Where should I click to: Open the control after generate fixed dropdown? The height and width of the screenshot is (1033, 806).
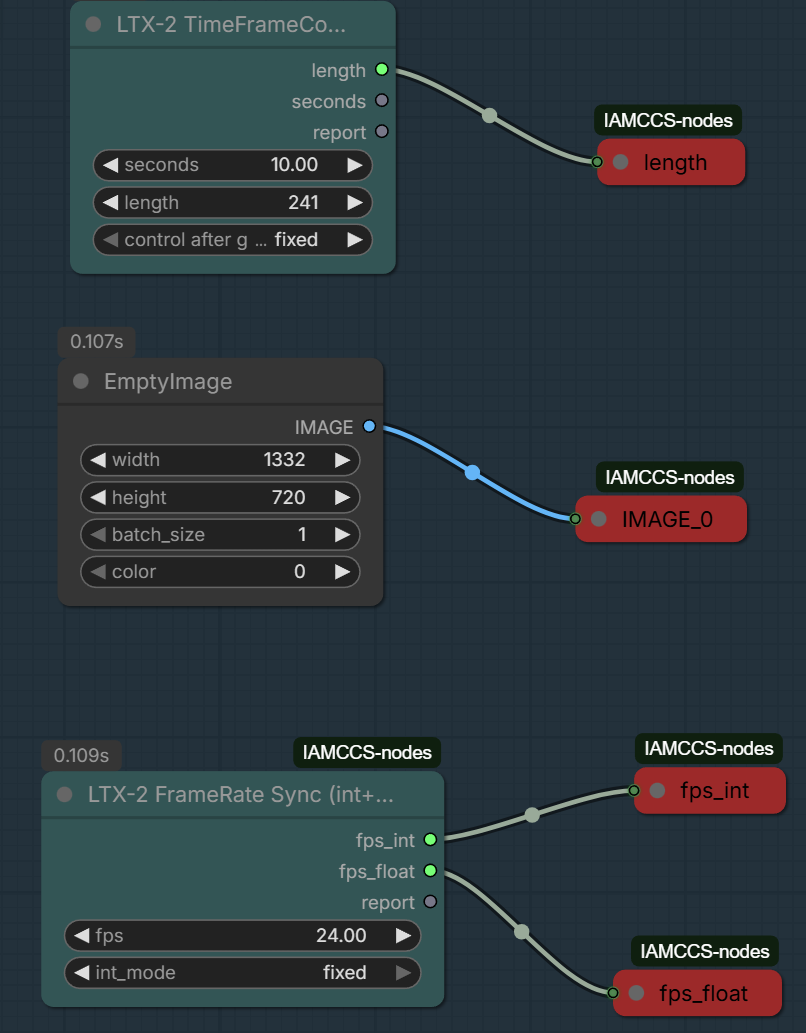232,240
